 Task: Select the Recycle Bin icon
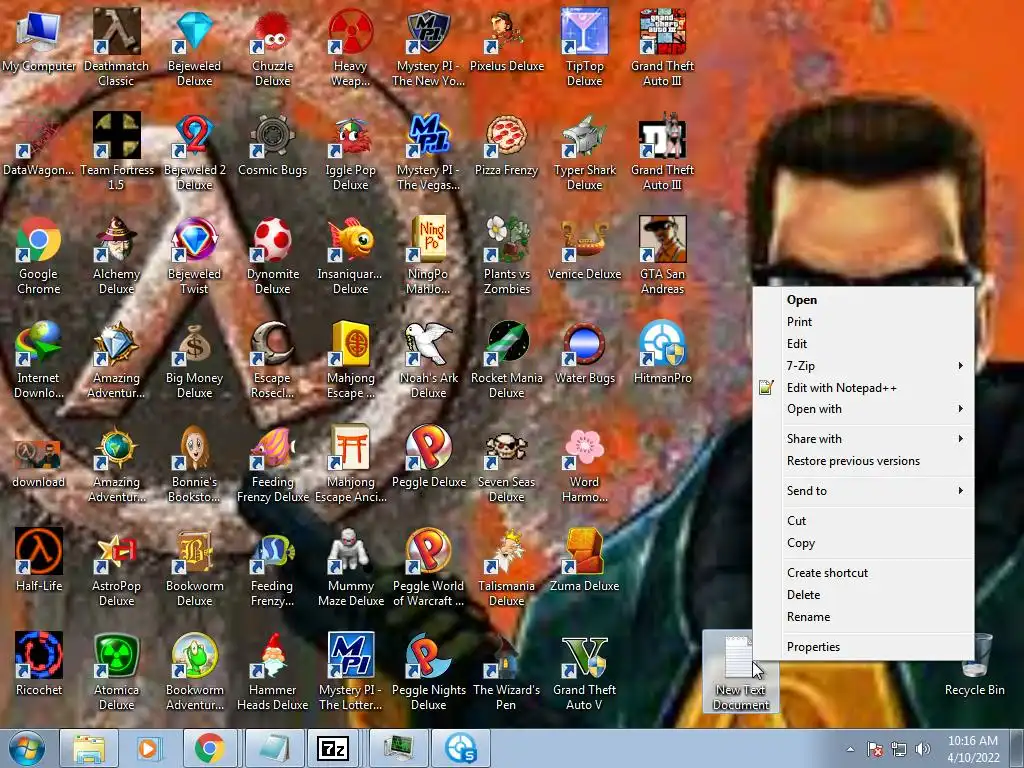coord(974,664)
